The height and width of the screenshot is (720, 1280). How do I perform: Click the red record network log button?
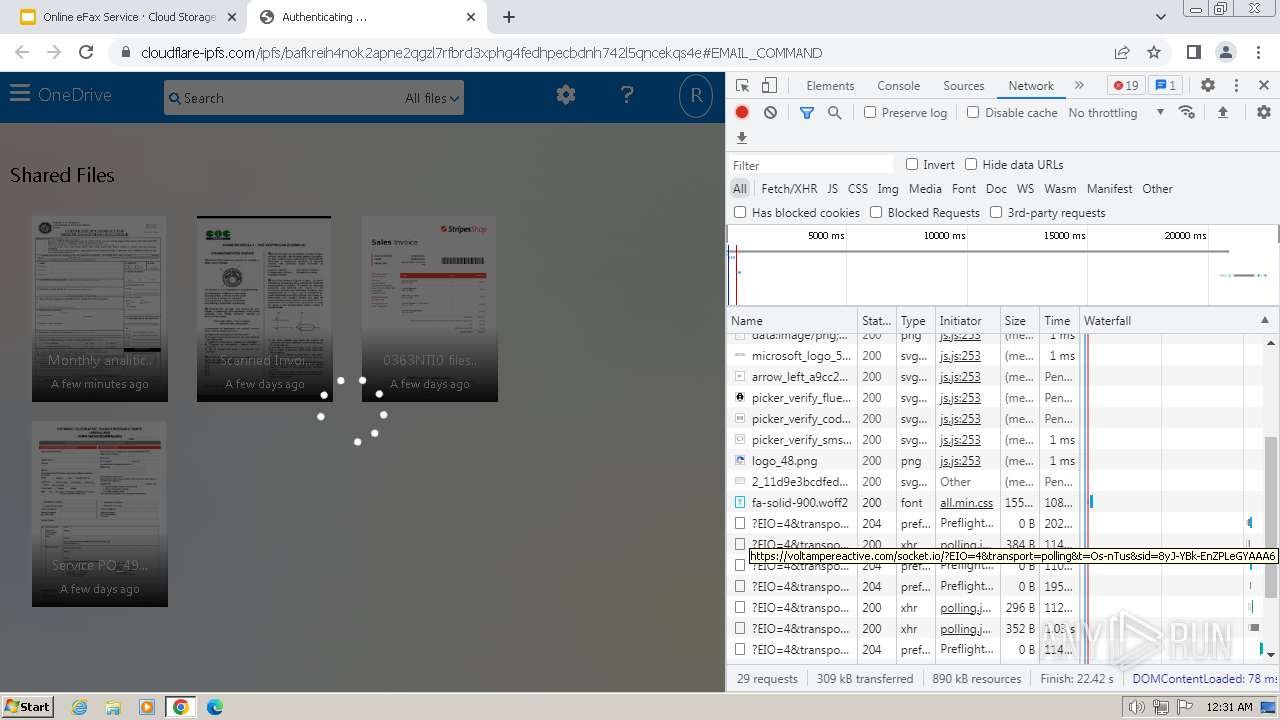tap(742, 113)
